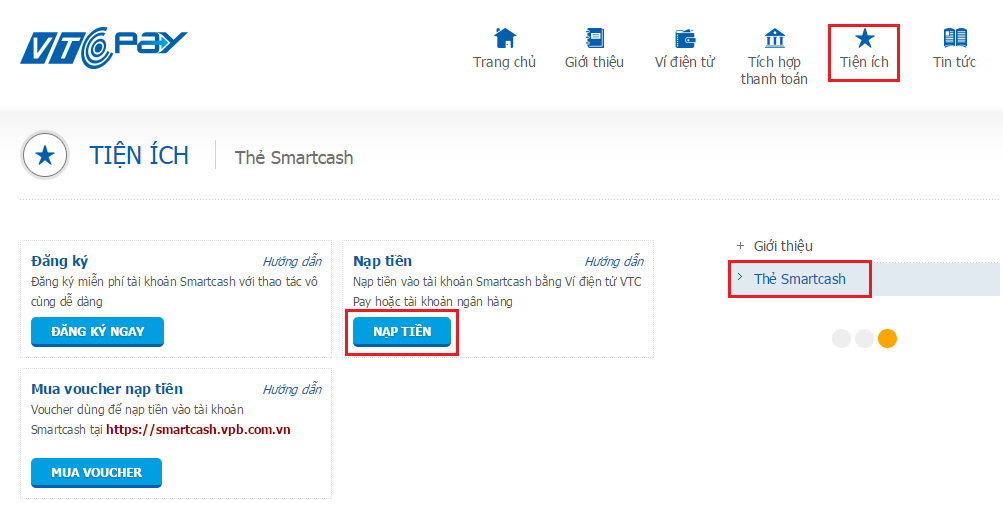Select Giới thiệu in the sidebar
Image resolution: width=1003 pixels, height=513 pixels.
pos(783,246)
